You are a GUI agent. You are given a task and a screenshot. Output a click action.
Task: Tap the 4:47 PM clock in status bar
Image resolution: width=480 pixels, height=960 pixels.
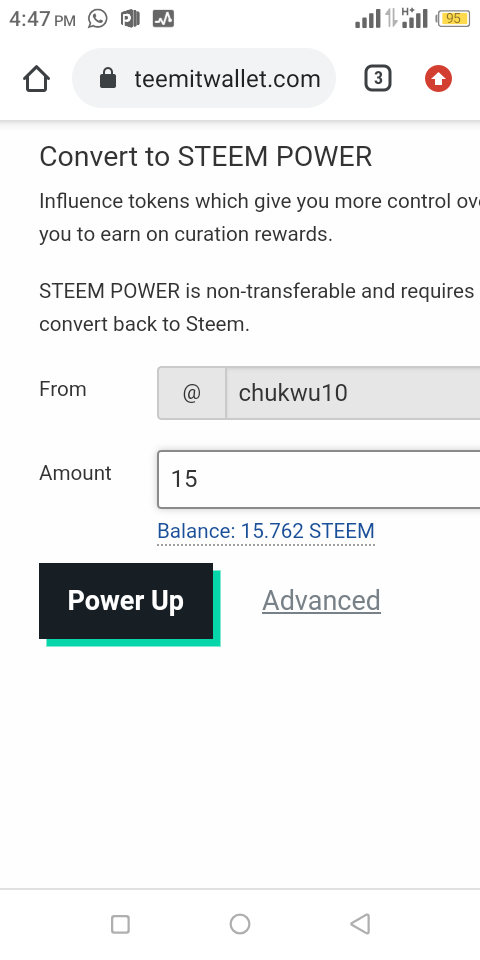pyautogui.click(x=42, y=19)
